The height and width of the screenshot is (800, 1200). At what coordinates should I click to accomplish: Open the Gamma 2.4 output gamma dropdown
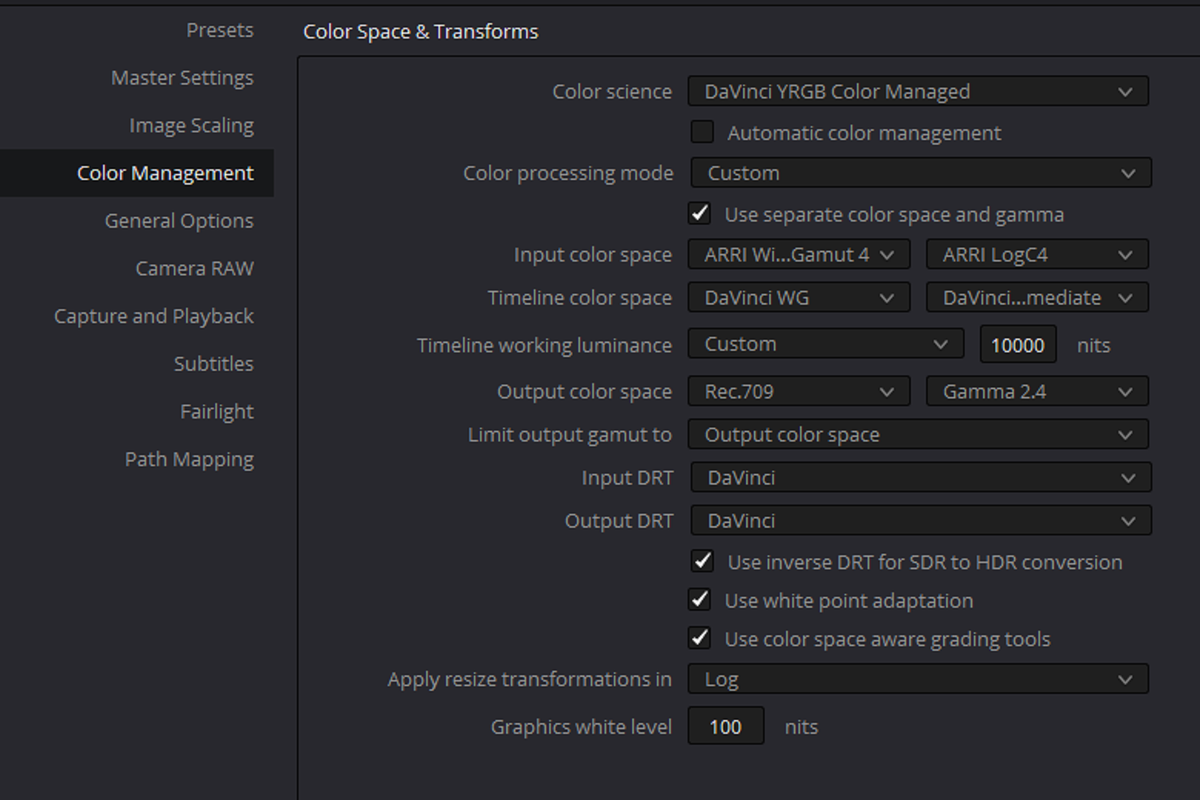(1037, 392)
